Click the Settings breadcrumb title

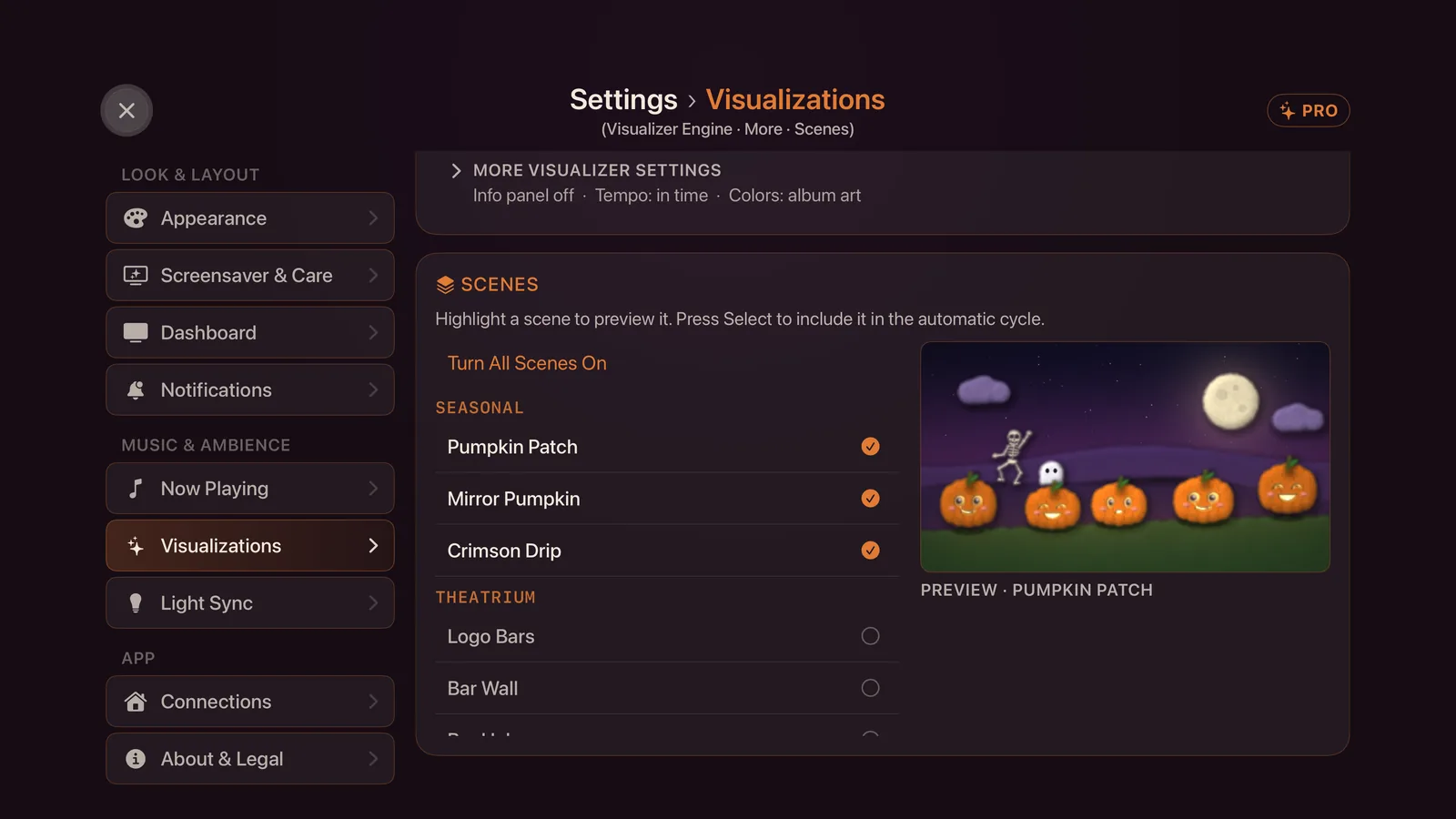(623, 99)
